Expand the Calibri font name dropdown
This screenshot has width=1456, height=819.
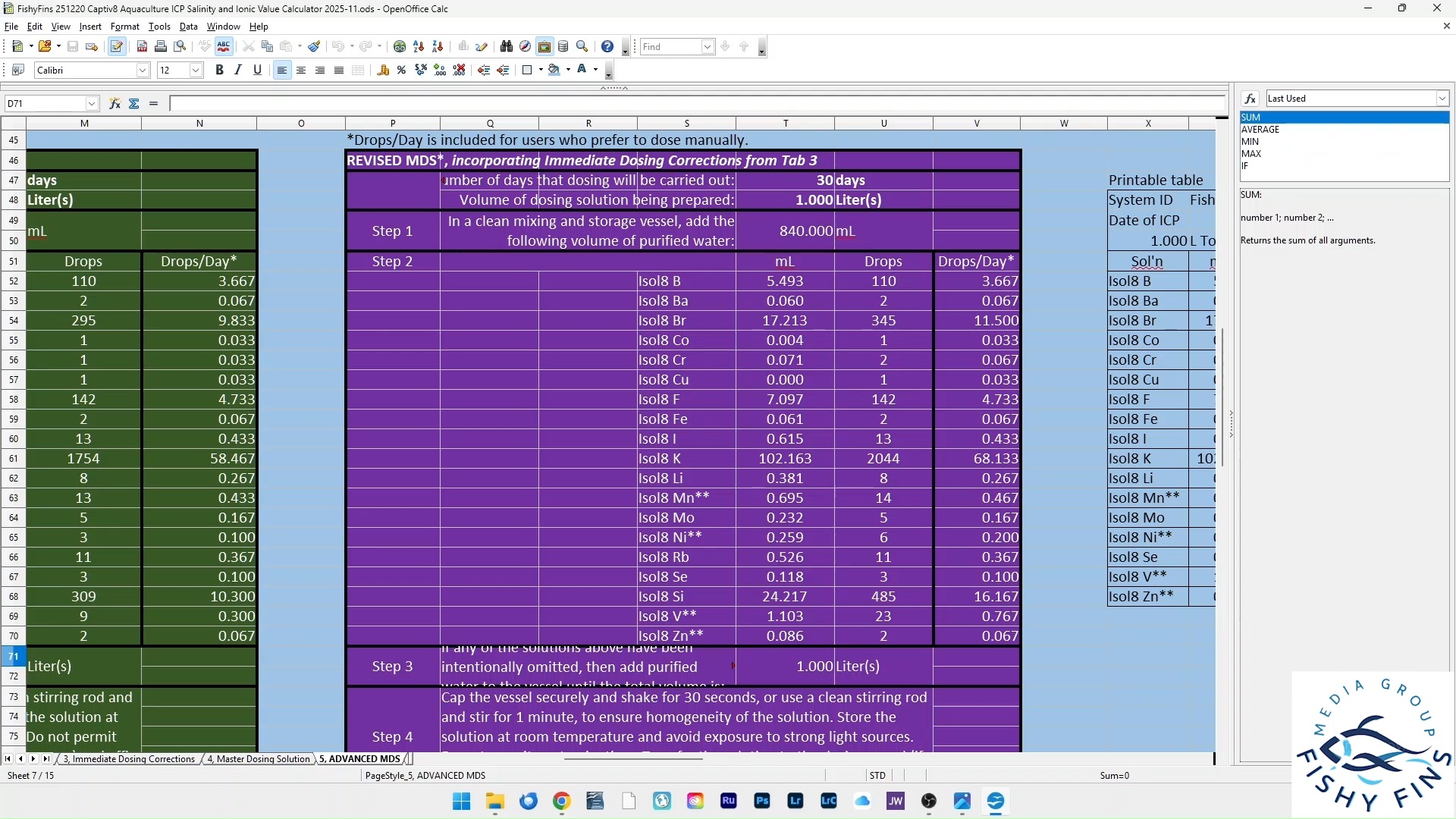143,70
